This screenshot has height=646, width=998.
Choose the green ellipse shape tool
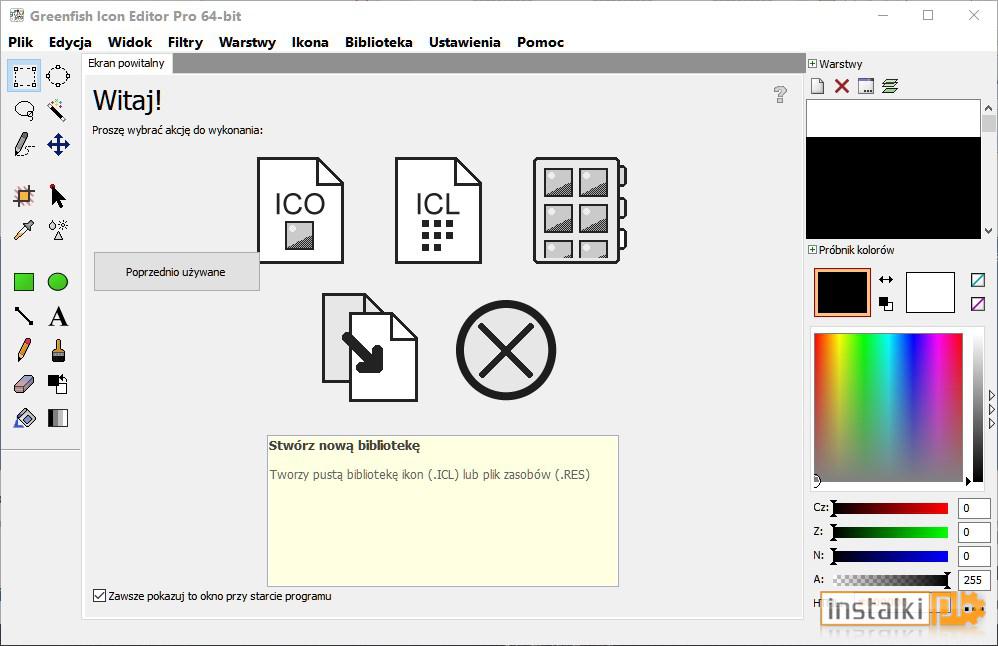point(58,281)
